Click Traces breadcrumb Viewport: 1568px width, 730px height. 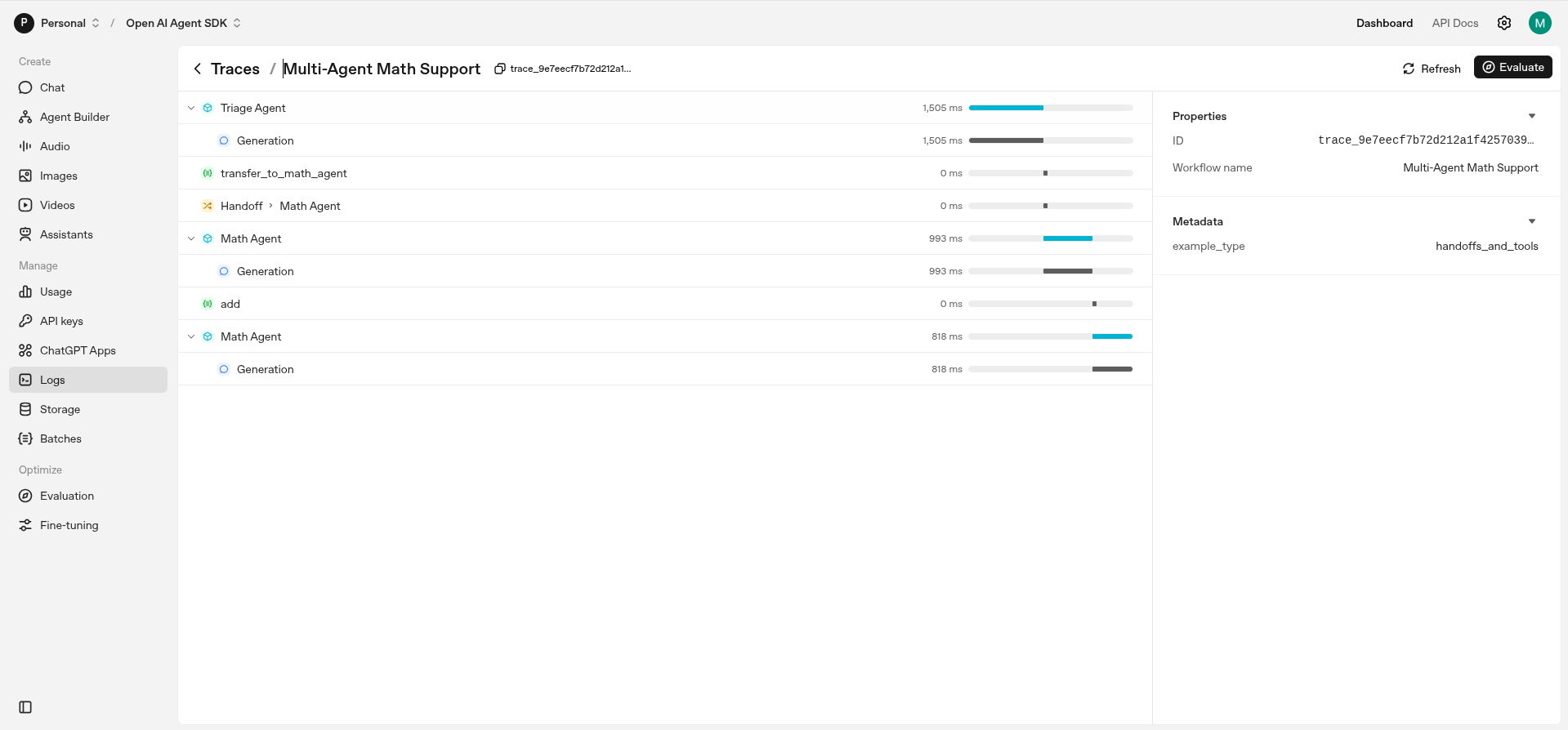click(235, 69)
